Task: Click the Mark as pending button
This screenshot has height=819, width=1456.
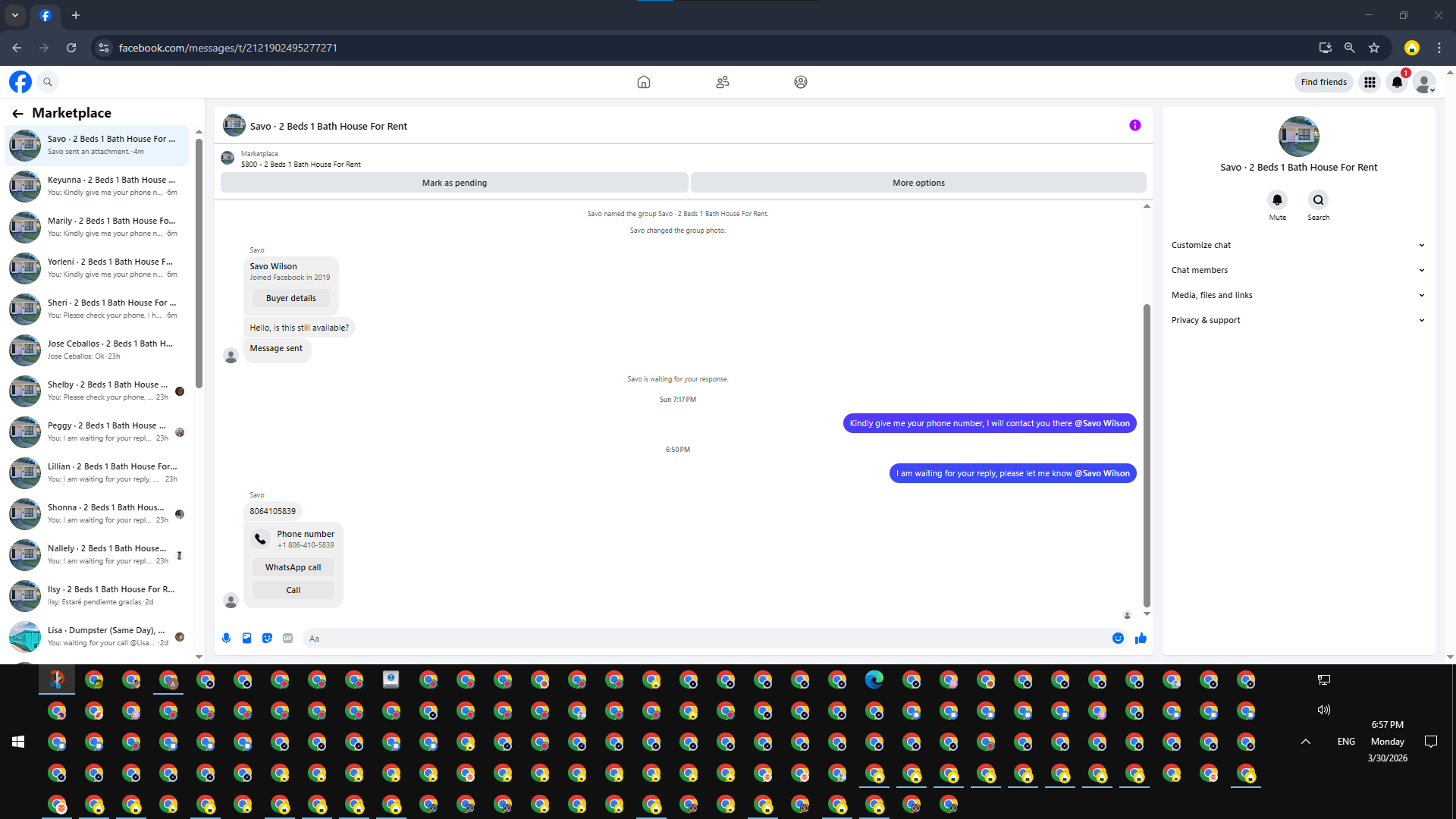Action: pos(454,183)
